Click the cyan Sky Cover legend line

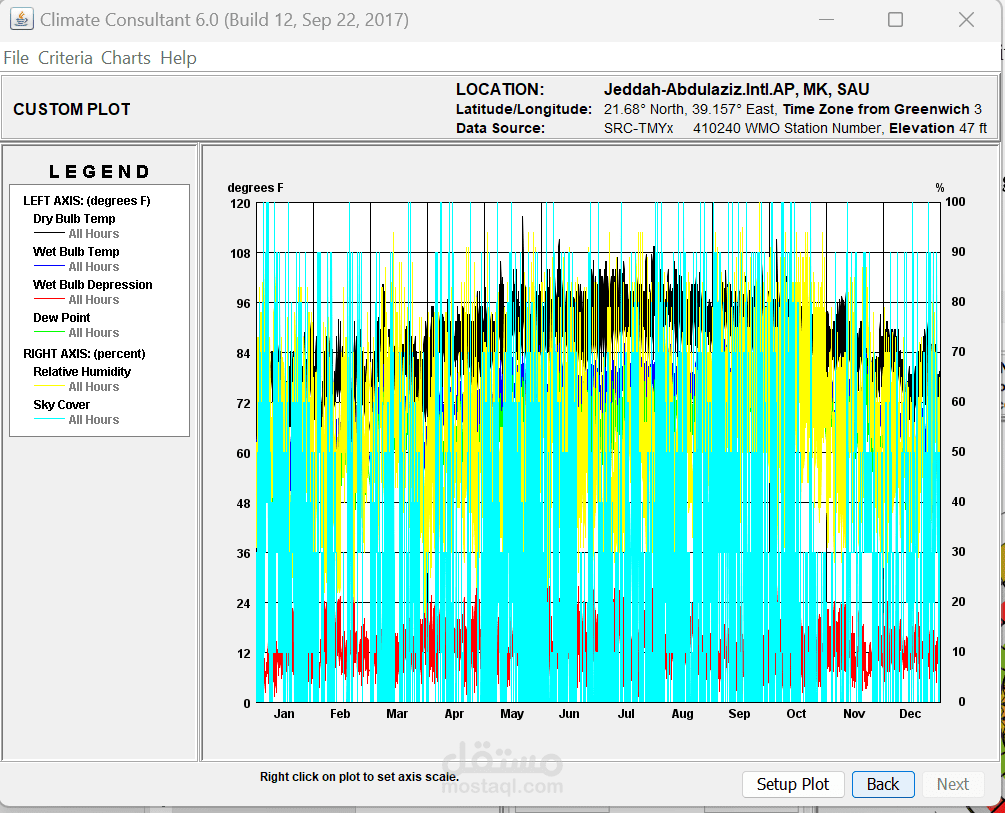pyautogui.click(x=49, y=420)
